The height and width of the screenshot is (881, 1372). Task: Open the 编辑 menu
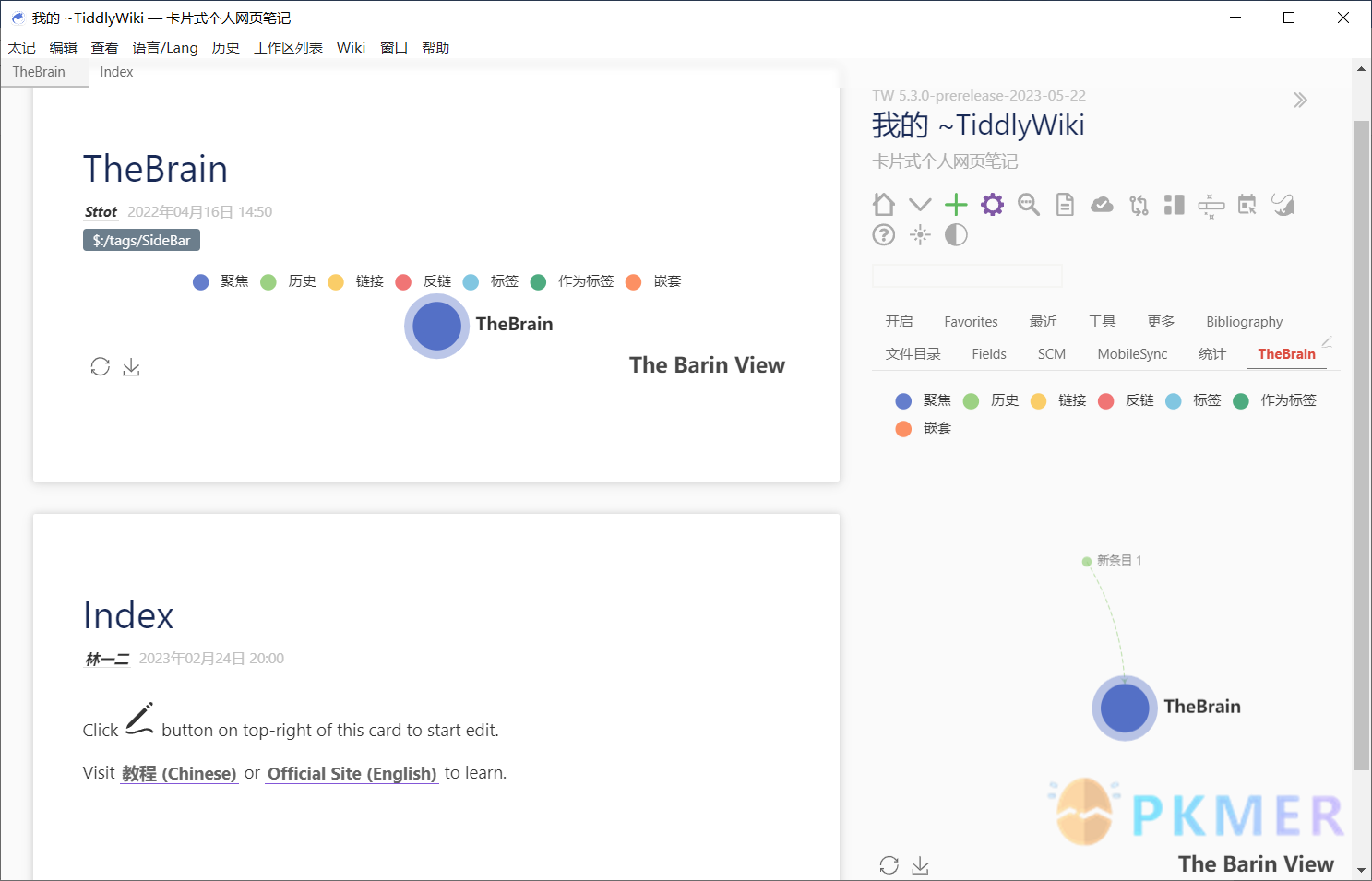click(x=64, y=47)
